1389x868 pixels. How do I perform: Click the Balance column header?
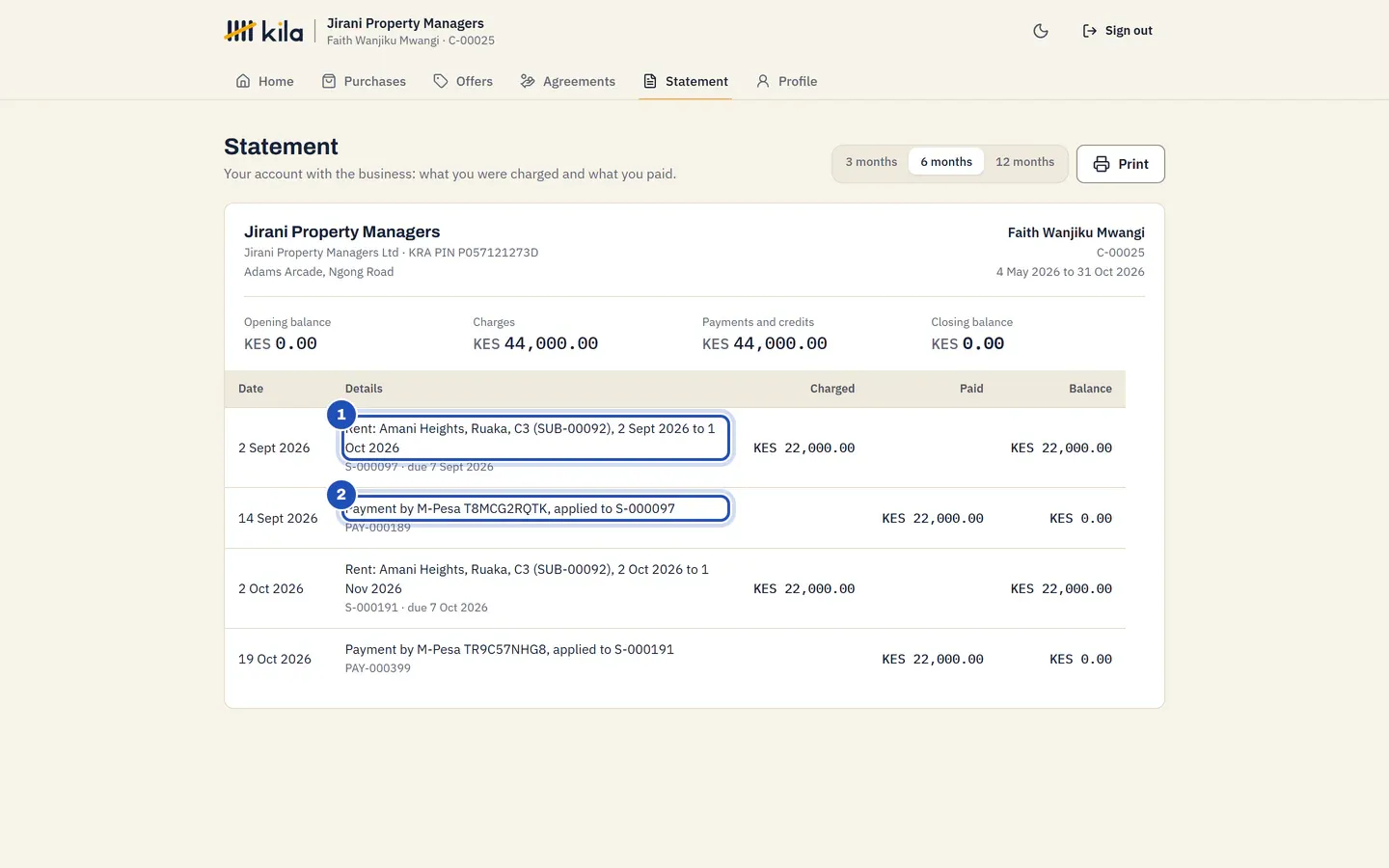(x=1090, y=389)
